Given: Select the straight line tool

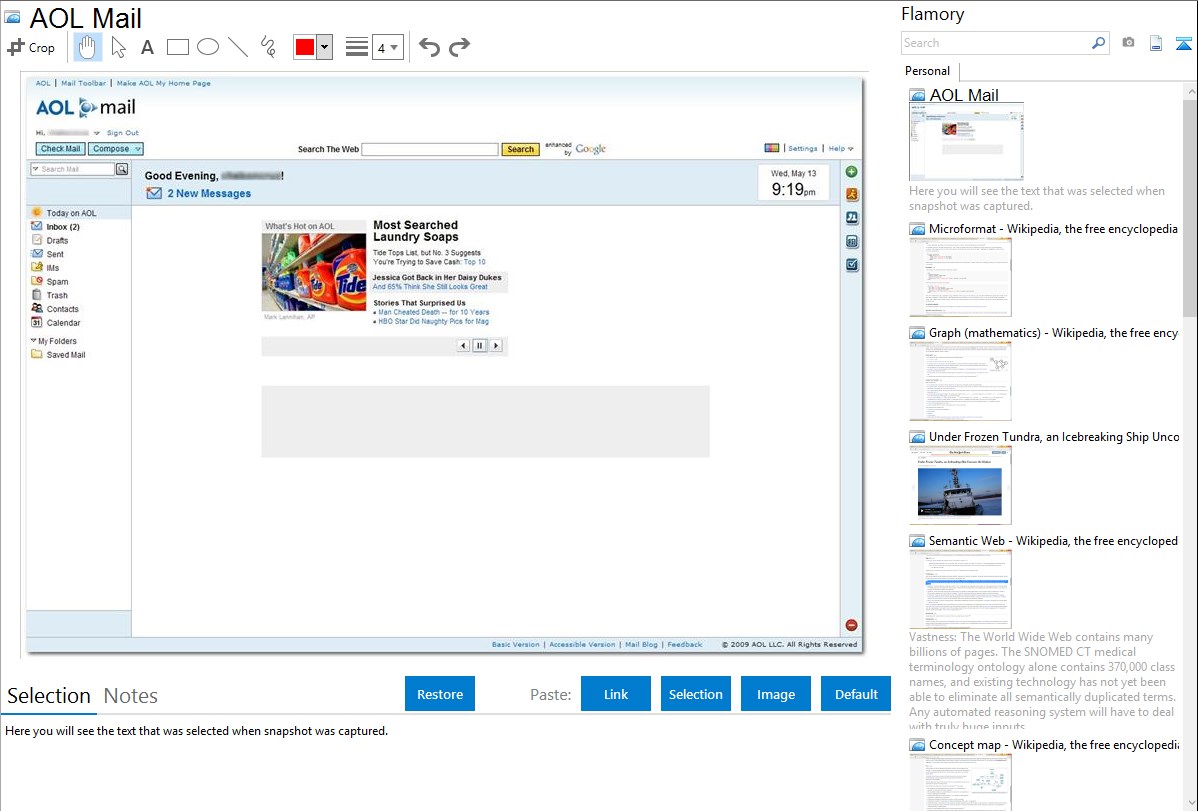Looking at the screenshot, I should 238,47.
